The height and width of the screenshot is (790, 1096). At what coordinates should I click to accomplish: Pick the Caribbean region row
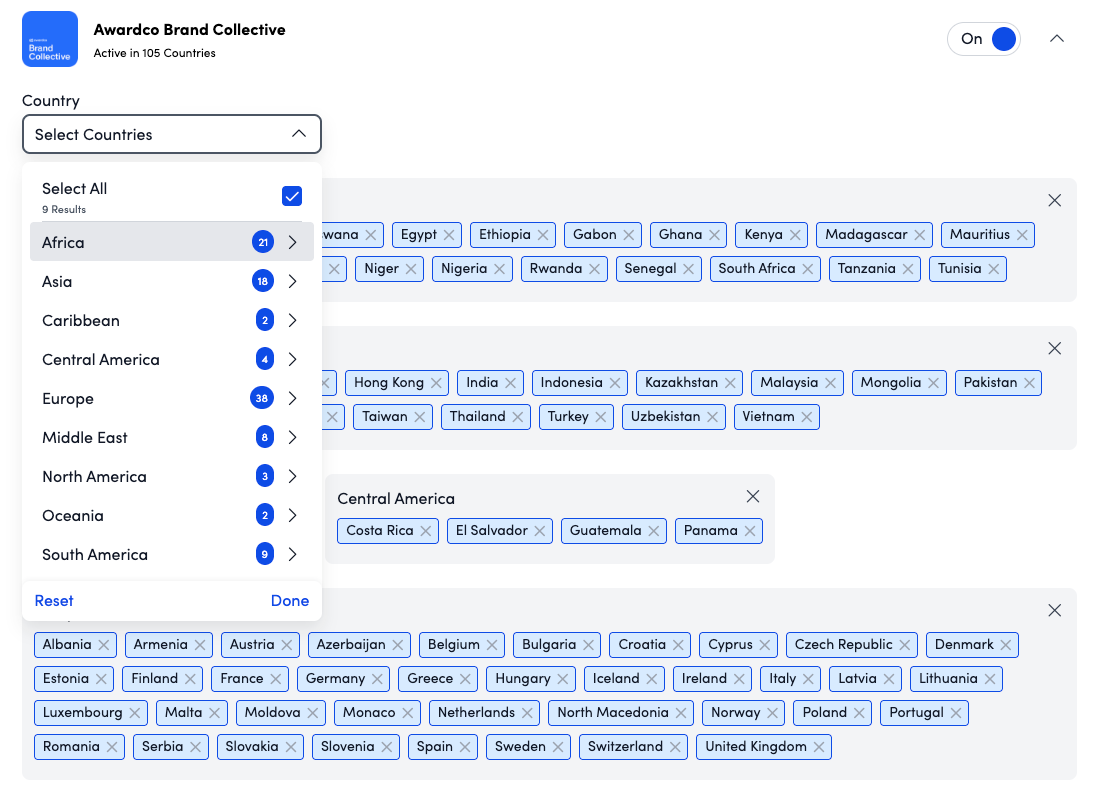pos(172,320)
